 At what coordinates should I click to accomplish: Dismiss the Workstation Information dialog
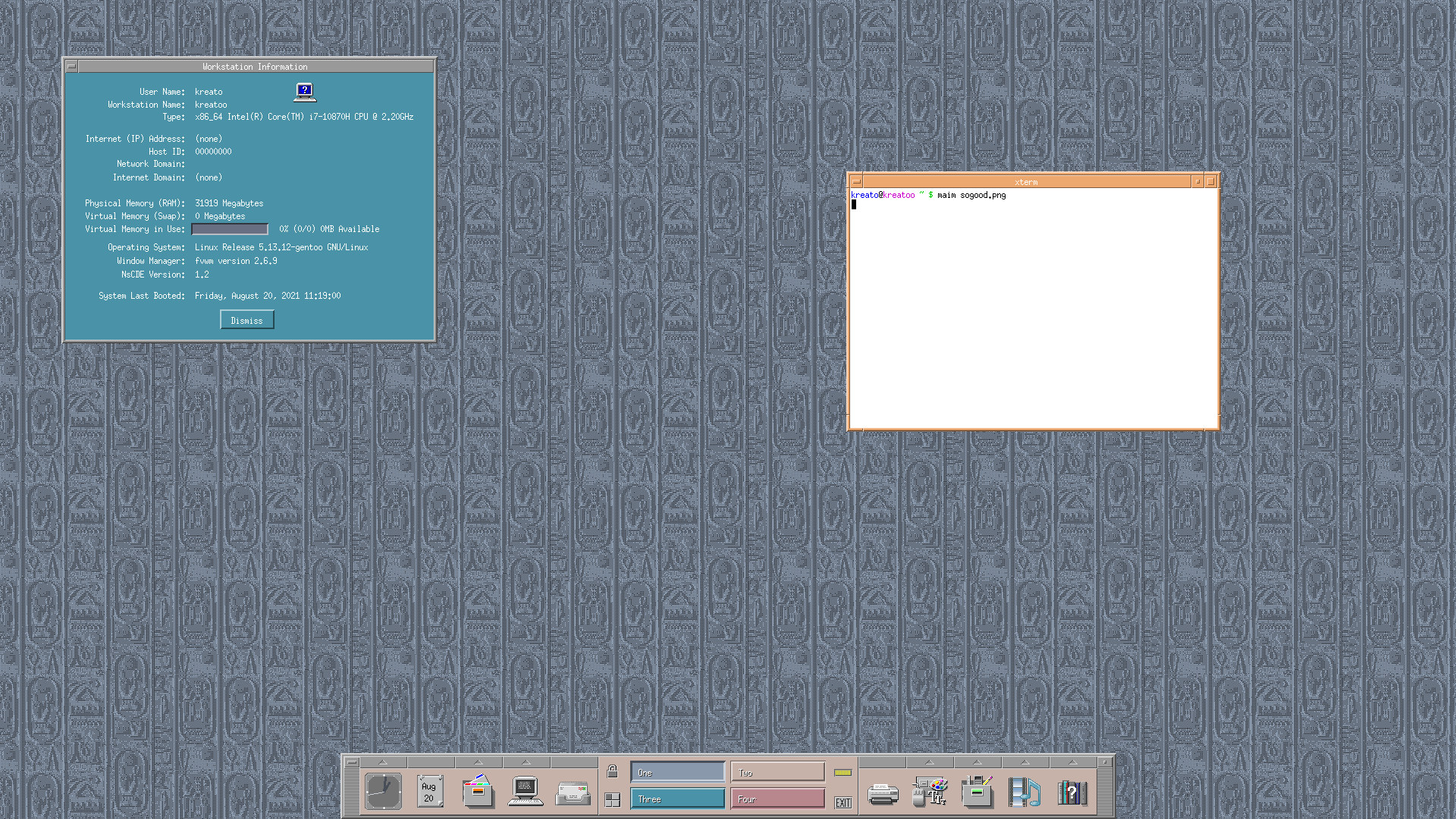tap(247, 321)
